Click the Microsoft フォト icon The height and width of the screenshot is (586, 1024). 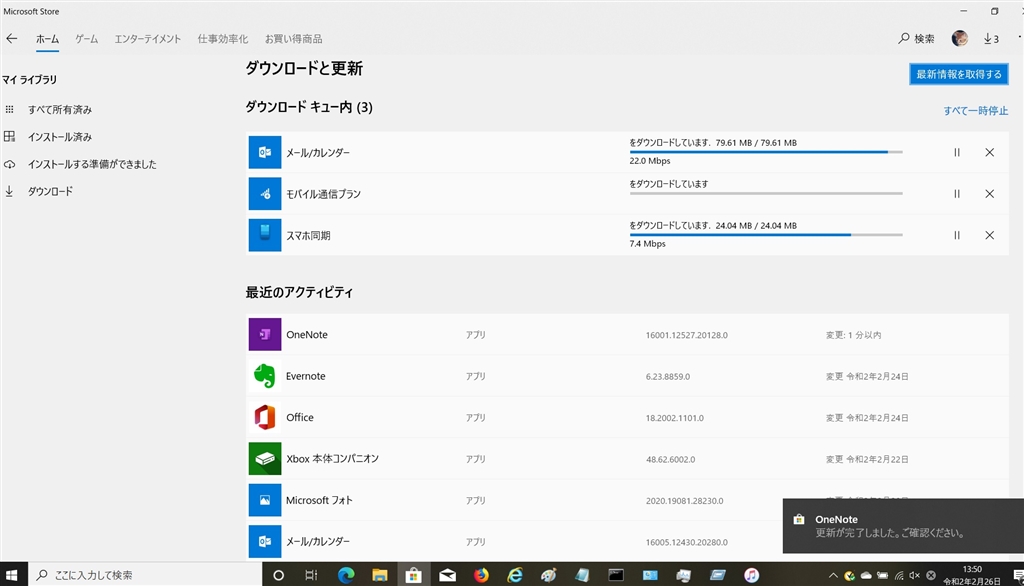265,500
